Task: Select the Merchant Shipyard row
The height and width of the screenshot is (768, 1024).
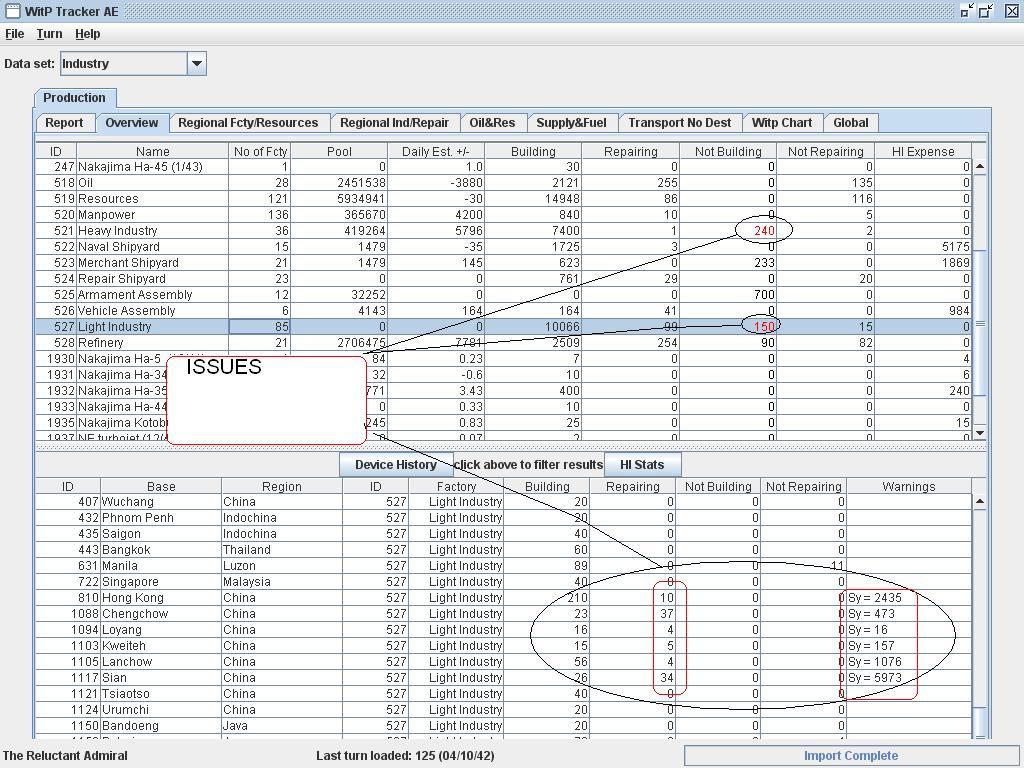Action: click(503, 263)
